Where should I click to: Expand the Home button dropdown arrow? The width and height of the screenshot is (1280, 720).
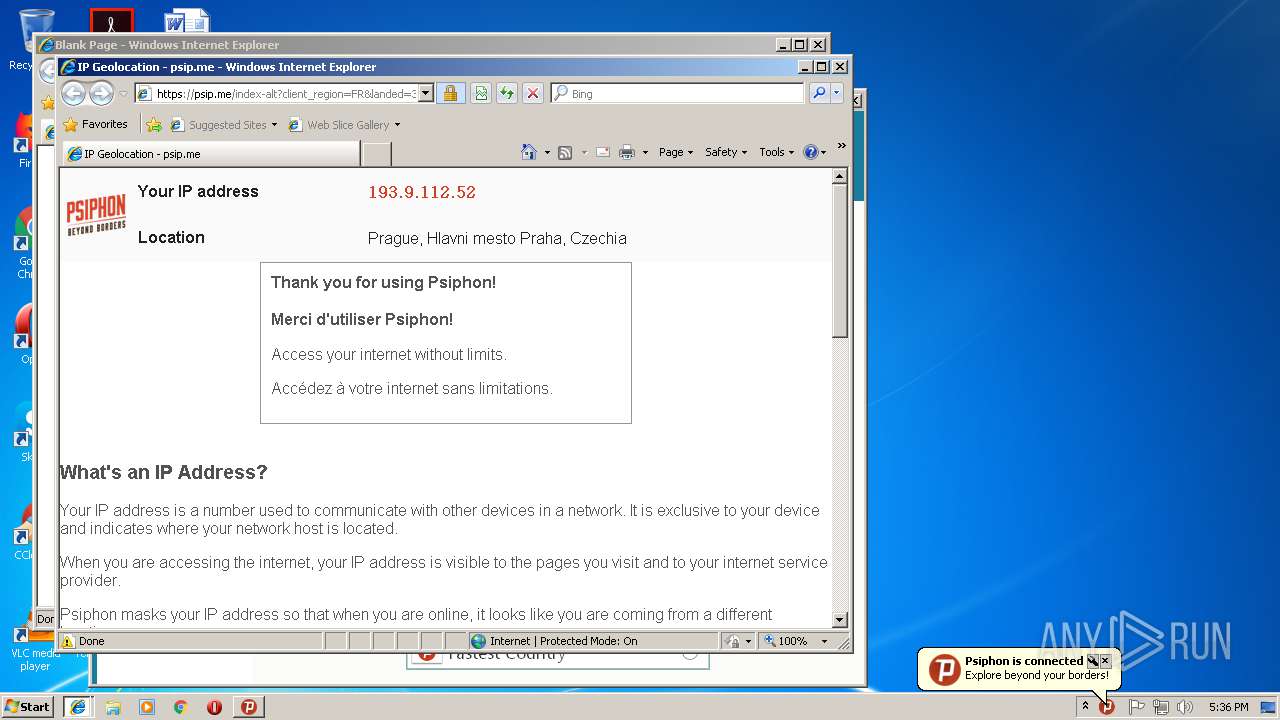pyautogui.click(x=547, y=153)
